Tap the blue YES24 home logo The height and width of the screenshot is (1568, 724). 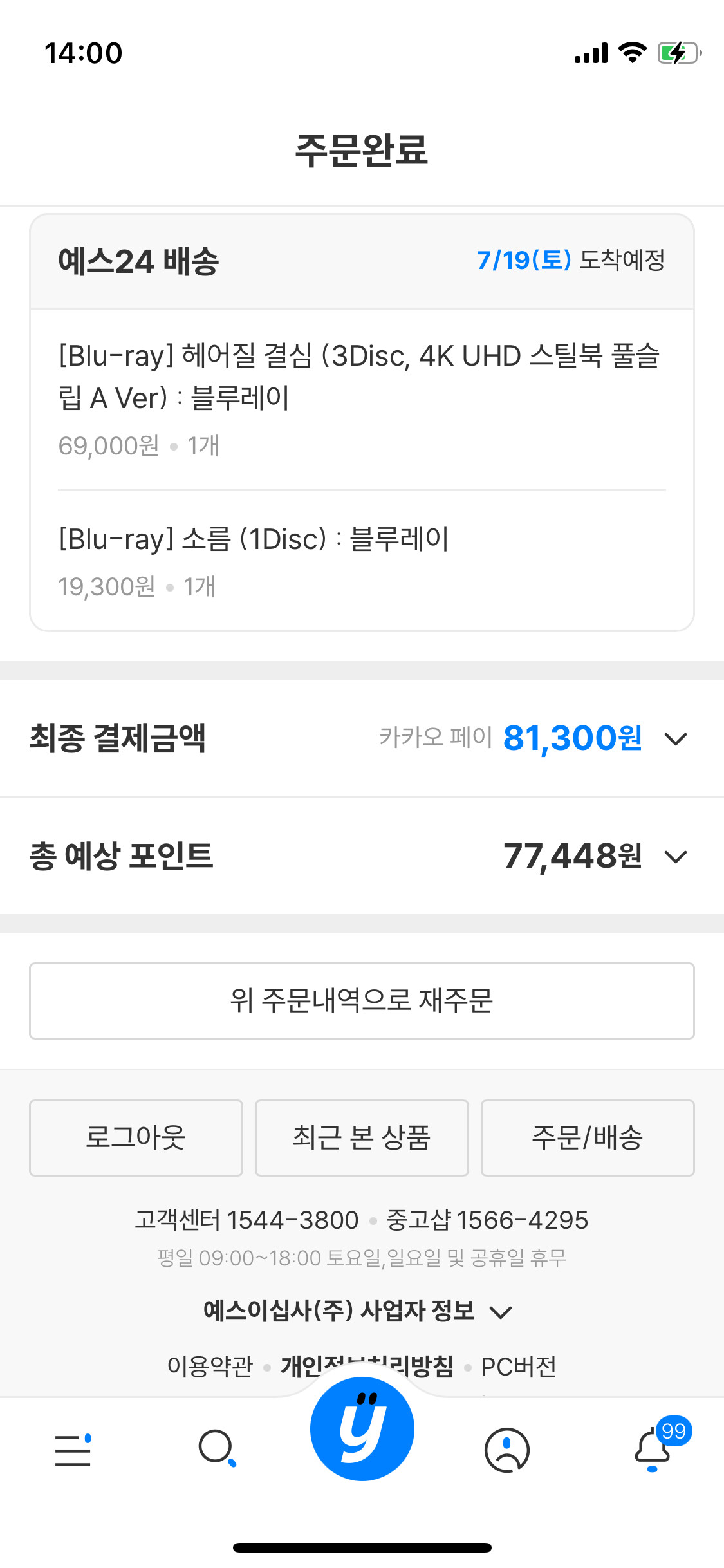[362, 1428]
